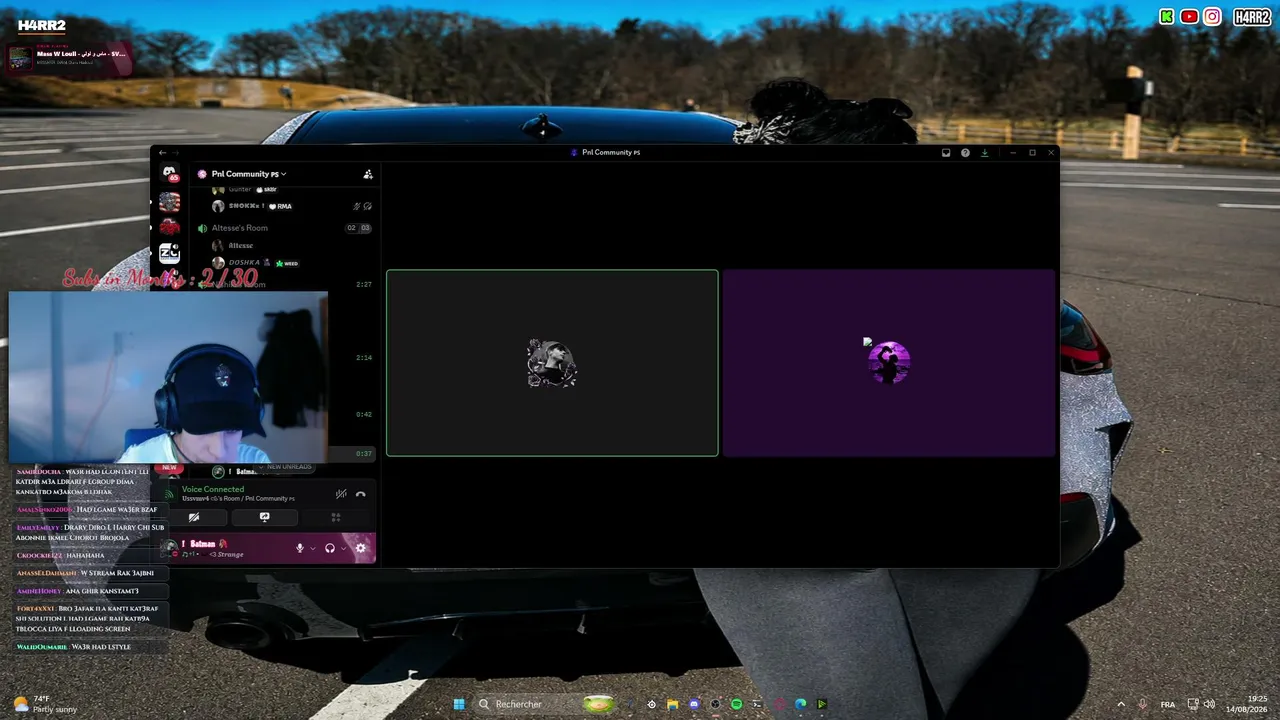Switch the FRA keyboard language
Image resolution: width=1280 pixels, height=720 pixels.
(x=1168, y=704)
